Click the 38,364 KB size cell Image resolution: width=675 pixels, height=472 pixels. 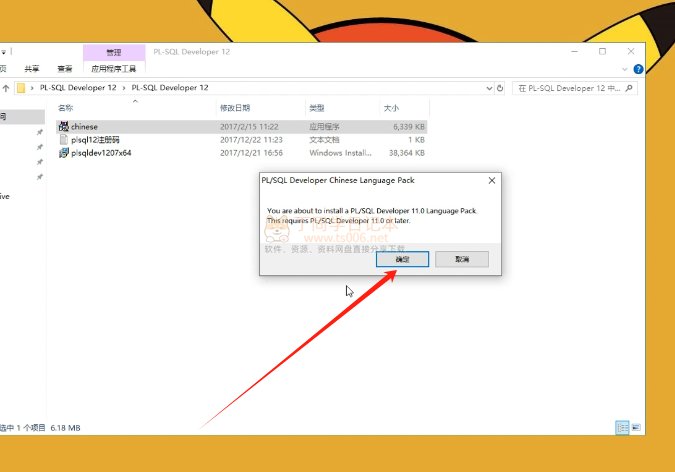pyautogui.click(x=407, y=153)
